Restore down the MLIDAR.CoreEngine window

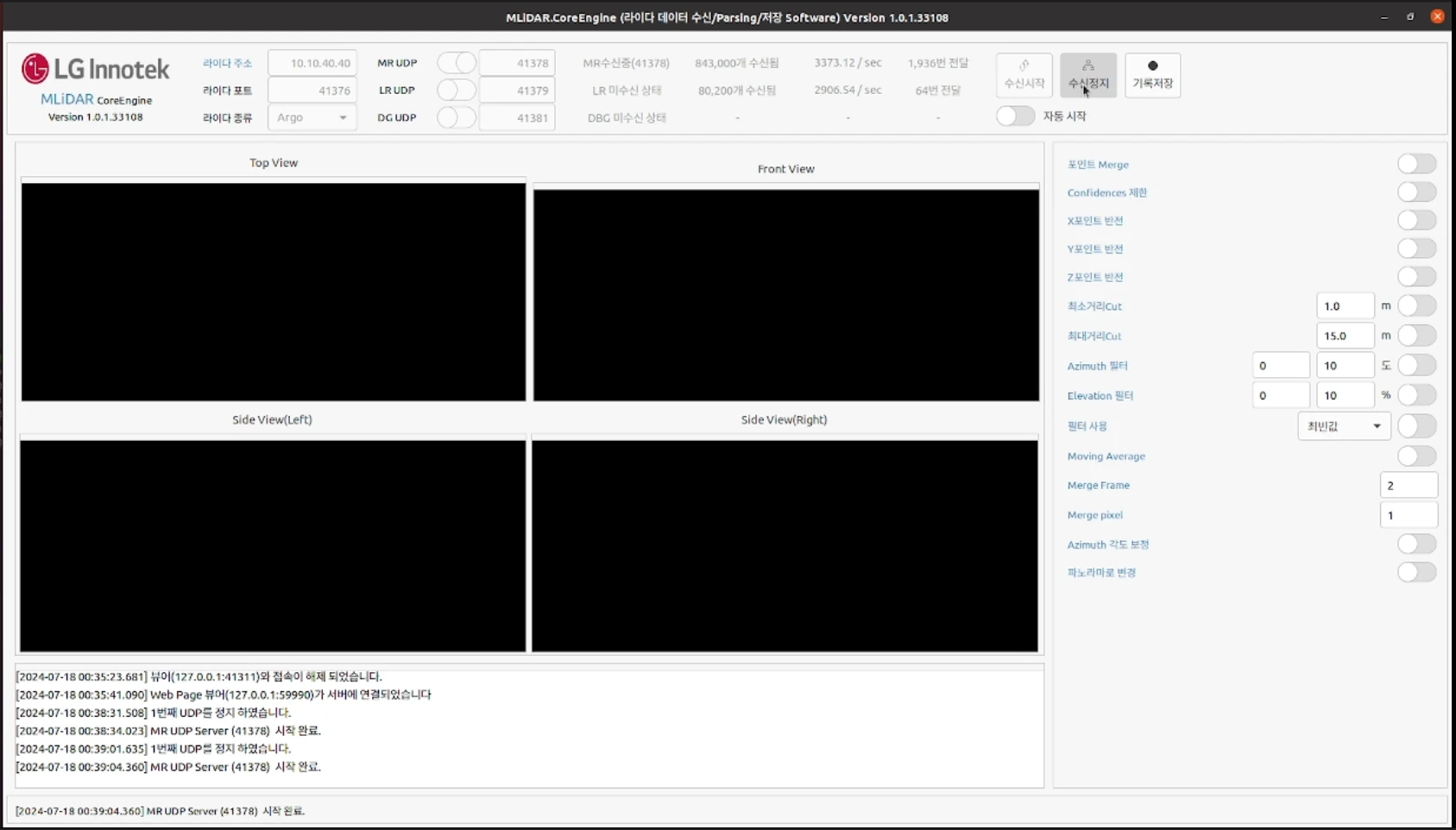pos(1410,16)
